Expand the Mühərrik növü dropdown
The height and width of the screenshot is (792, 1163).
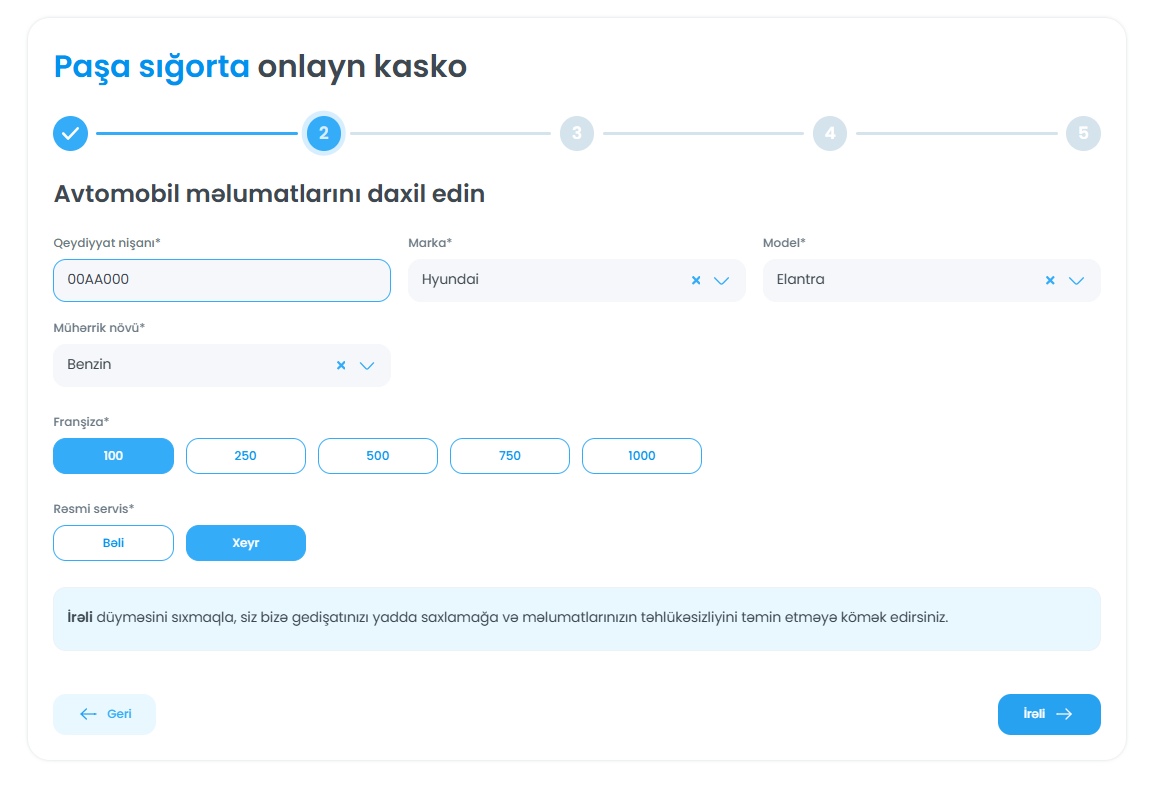coord(367,366)
